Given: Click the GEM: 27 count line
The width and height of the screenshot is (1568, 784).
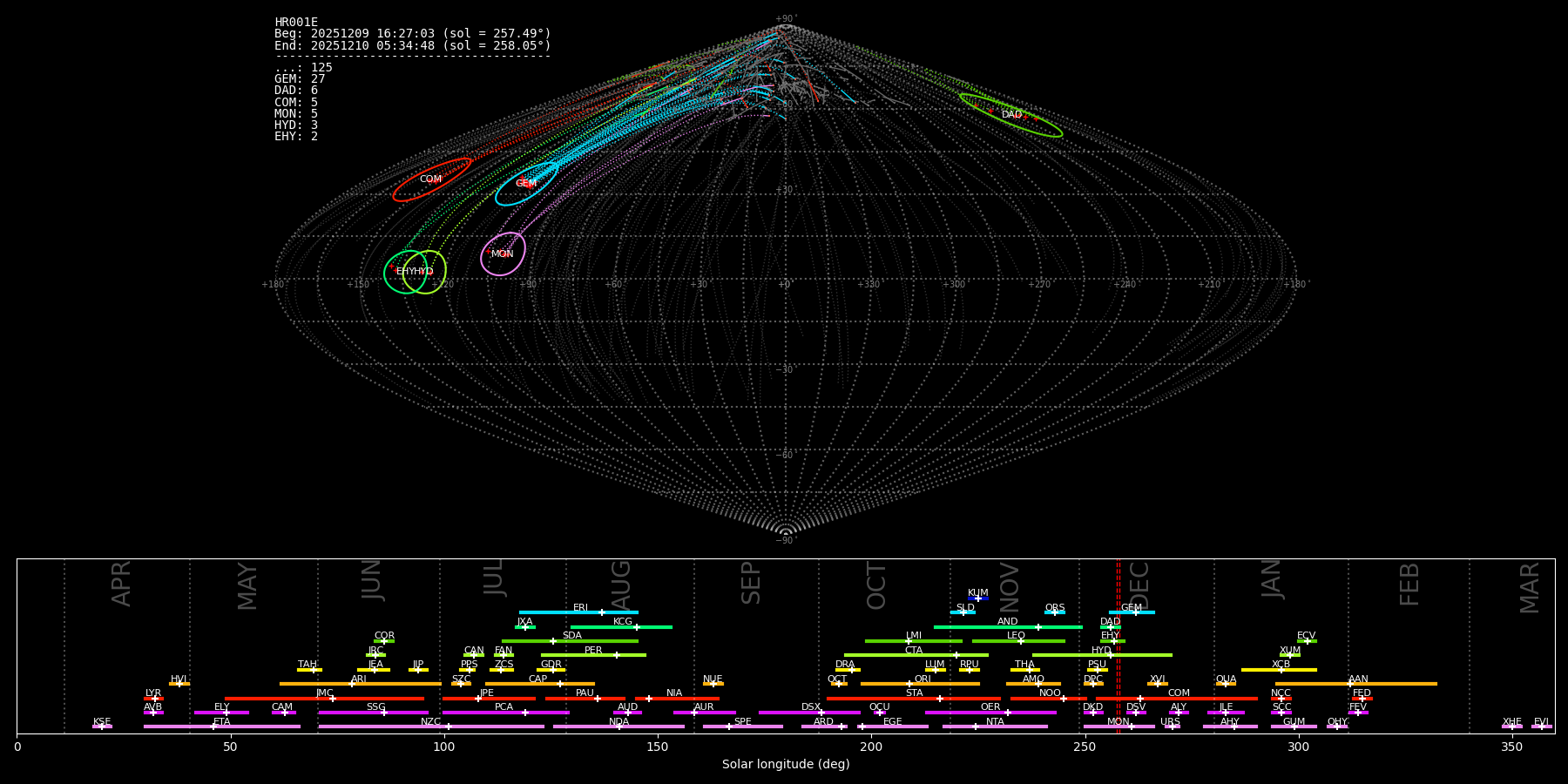Looking at the screenshot, I should pyautogui.click(x=300, y=79).
